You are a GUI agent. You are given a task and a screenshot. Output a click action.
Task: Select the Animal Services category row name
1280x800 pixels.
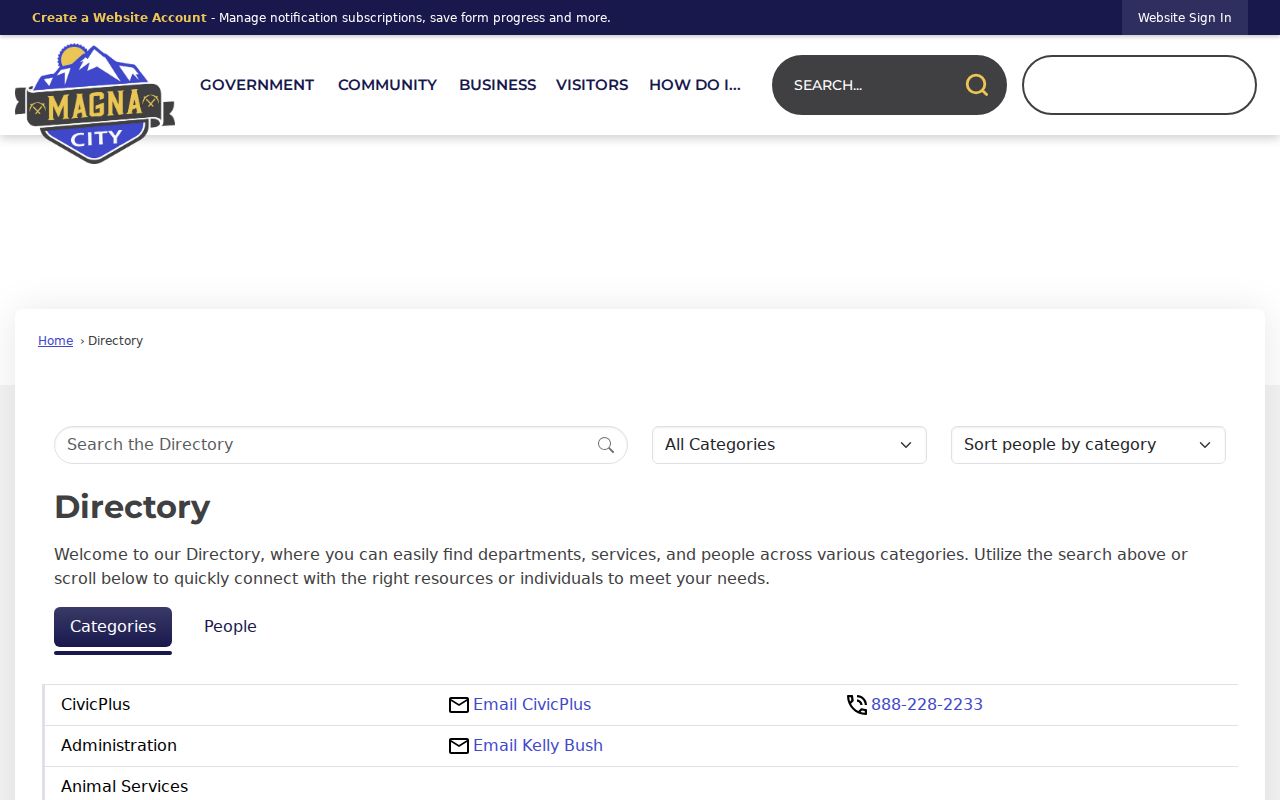pyautogui.click(x=124, y=787)
